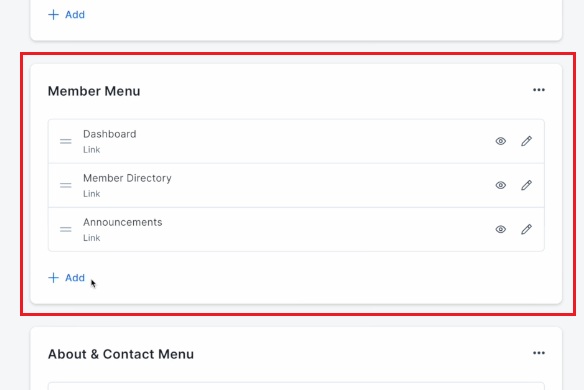This screenshot has width=584, height=390.
Task: Select the Announcements menu item title
Action: 123,222
